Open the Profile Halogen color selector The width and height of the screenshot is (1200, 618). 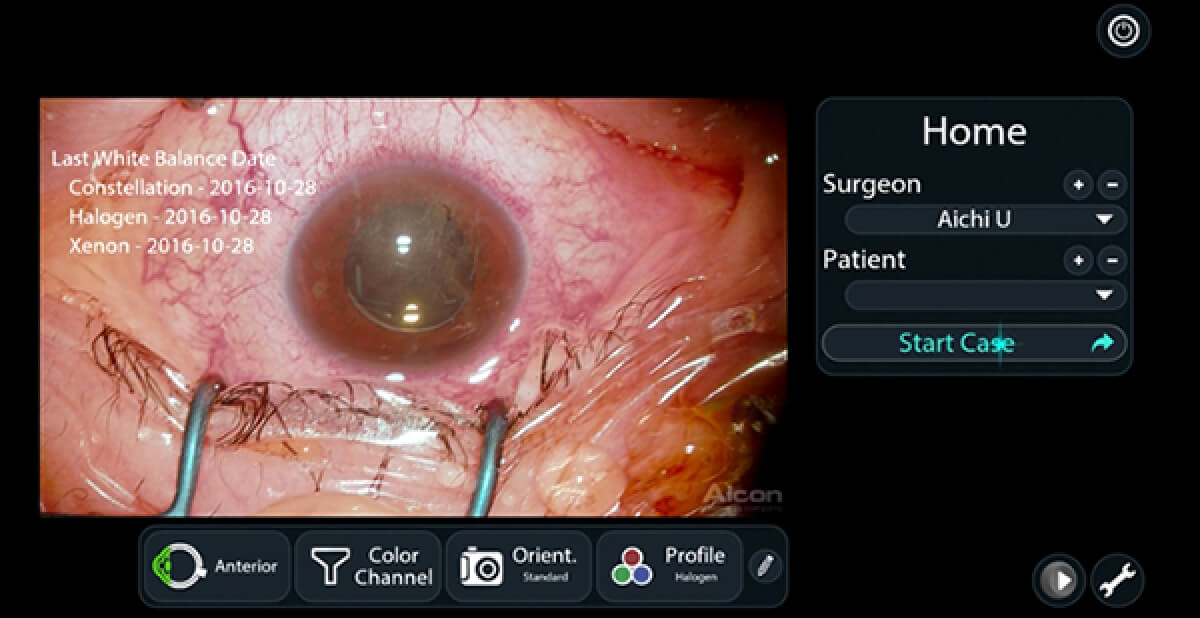click(x=668, y=566)
